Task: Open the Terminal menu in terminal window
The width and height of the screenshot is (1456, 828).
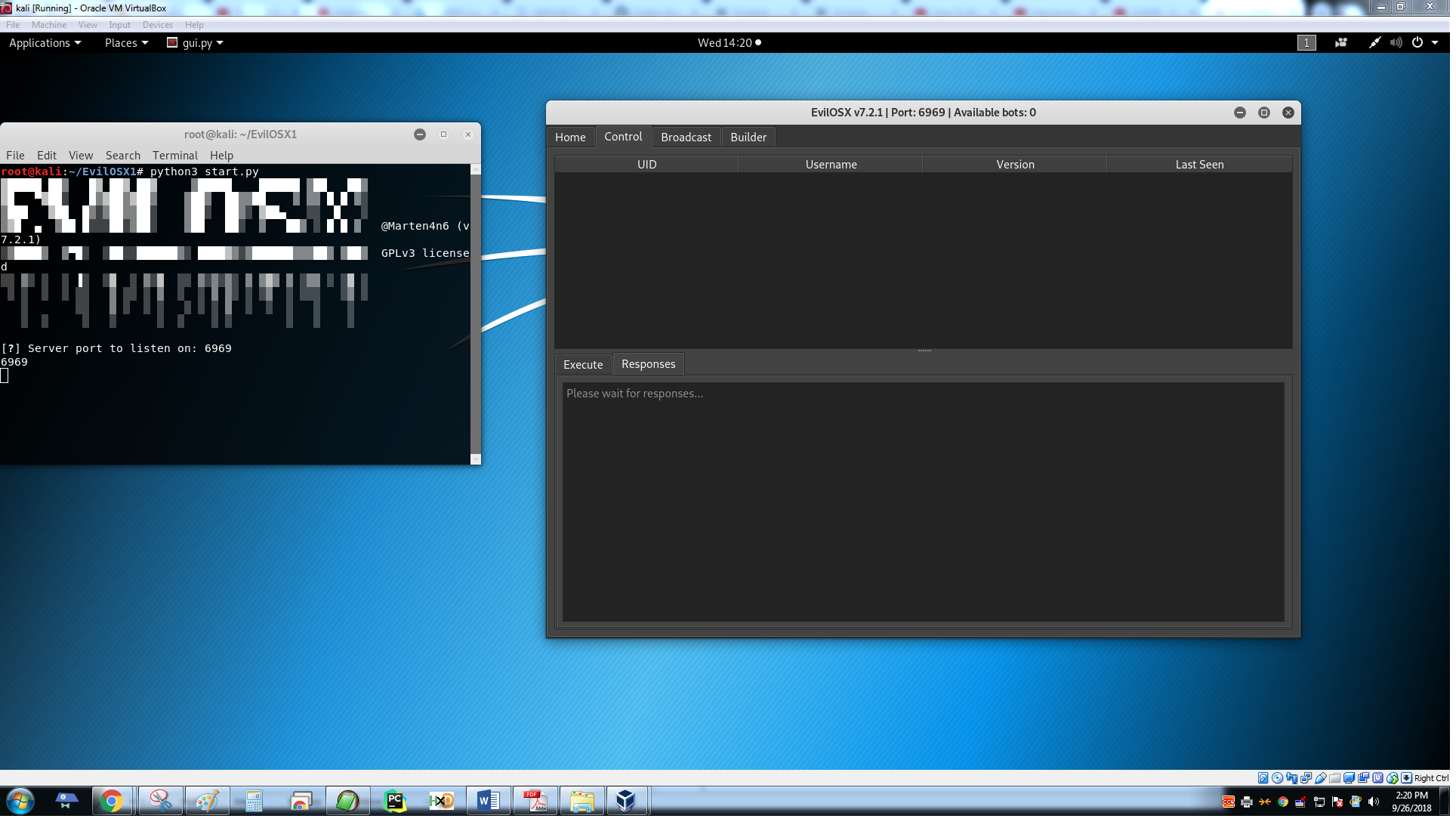Action: [x=174, y=156]
